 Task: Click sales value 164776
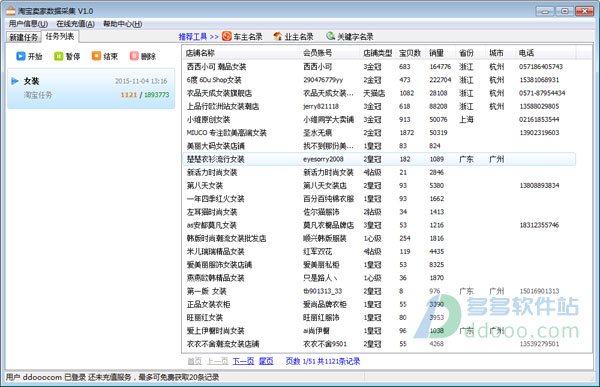tap(440, 67)
